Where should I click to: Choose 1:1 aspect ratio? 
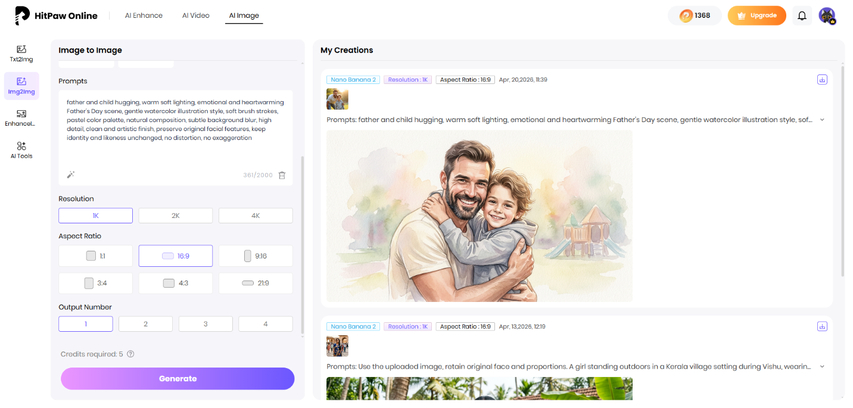tap(95, 256)
